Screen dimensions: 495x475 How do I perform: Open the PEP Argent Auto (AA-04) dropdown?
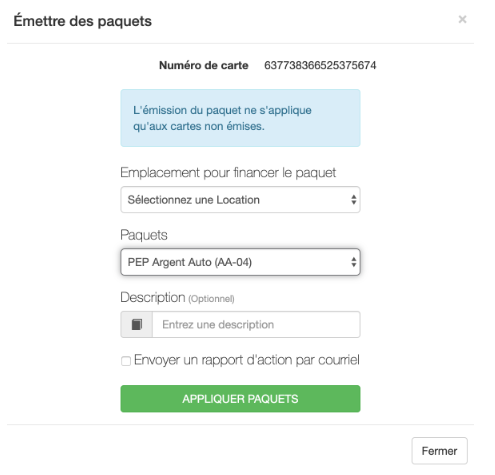pyautogui.click(x=240, y=262)
